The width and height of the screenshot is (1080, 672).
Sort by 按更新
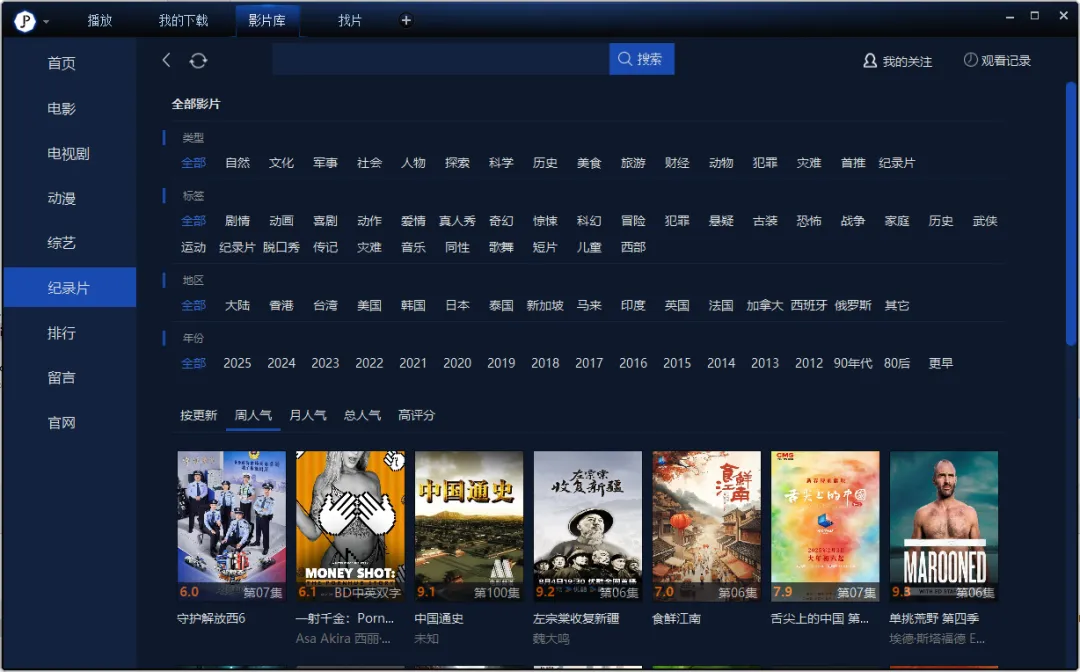[x=198, y=415]
